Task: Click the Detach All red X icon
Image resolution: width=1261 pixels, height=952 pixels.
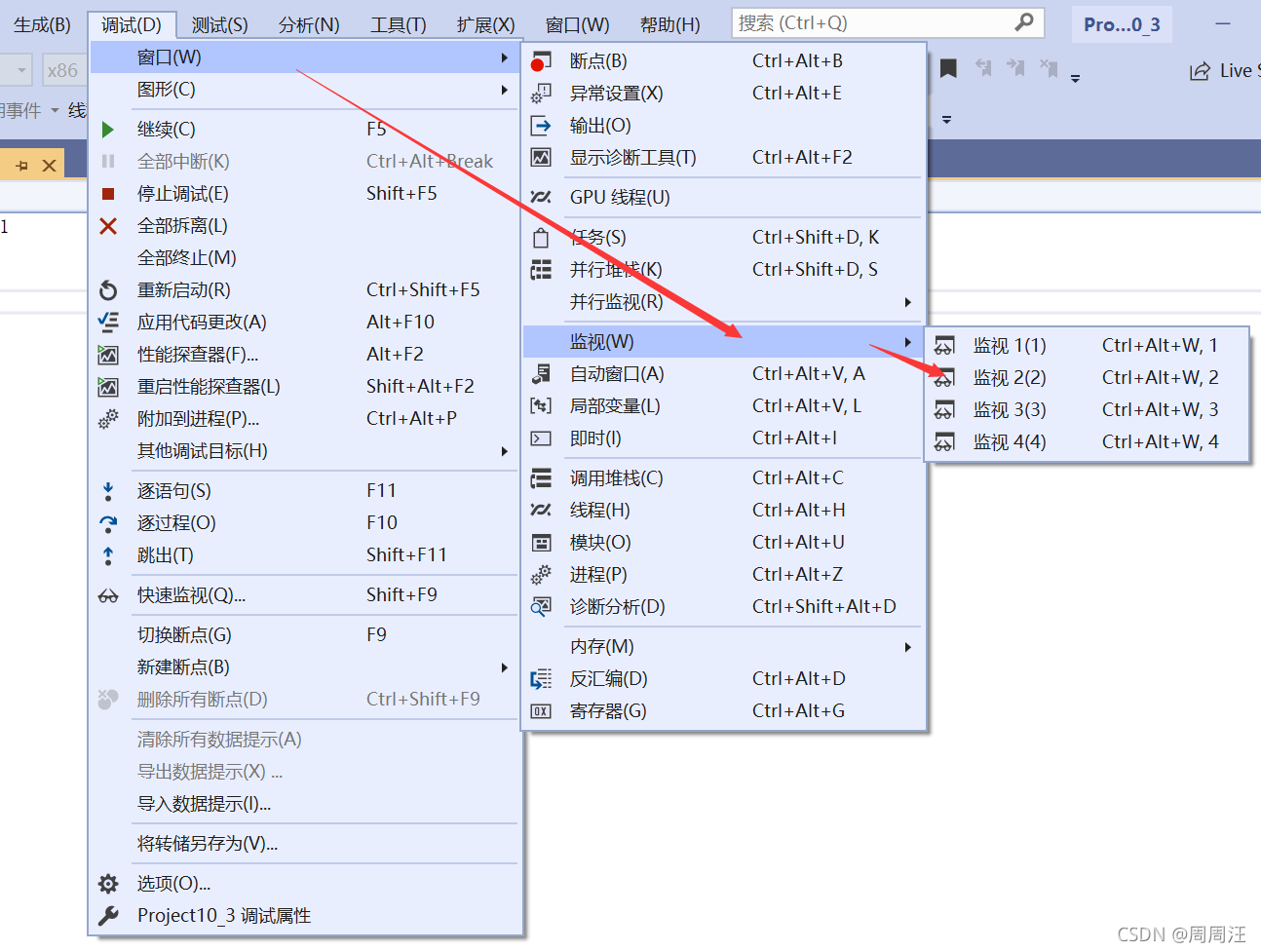Action: [x=108, y=226]
